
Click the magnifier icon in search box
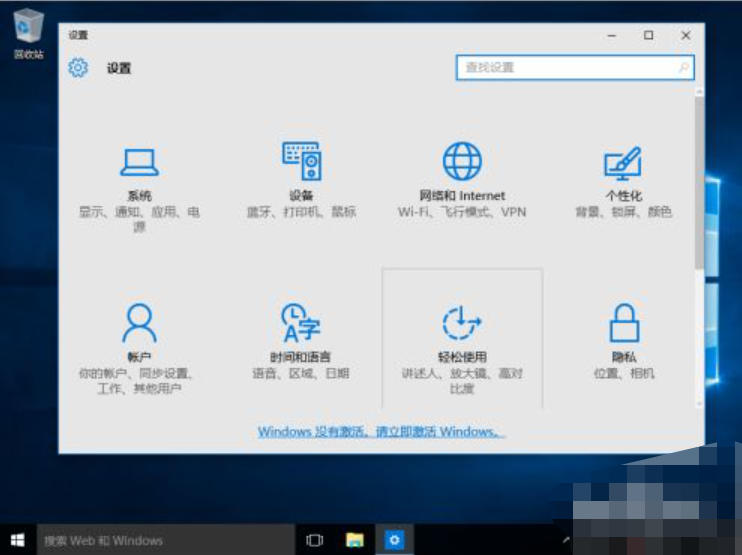pos(684,68)
